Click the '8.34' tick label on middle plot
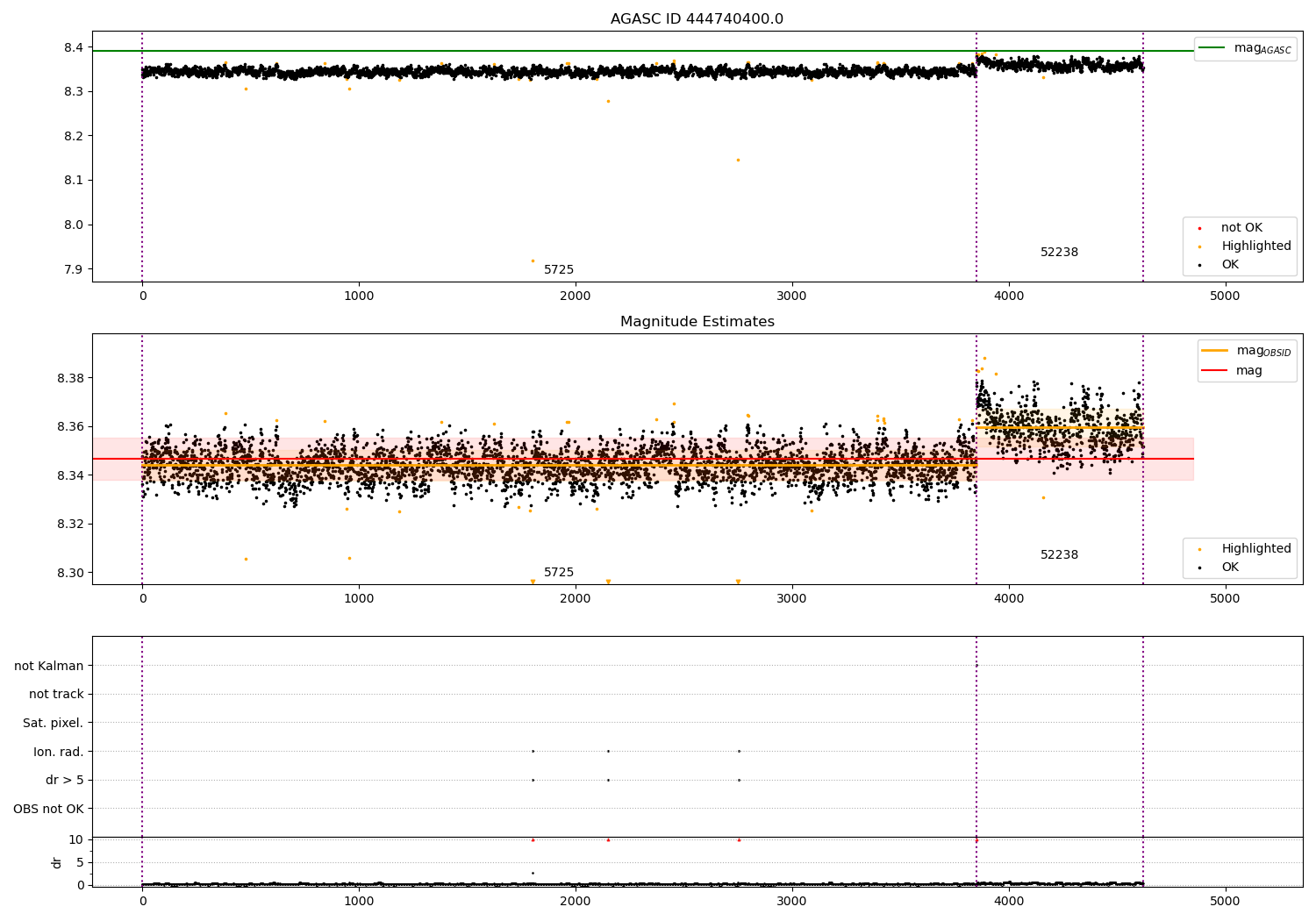Viewport: 1316px width, 921px height. [x=70, y=475]
